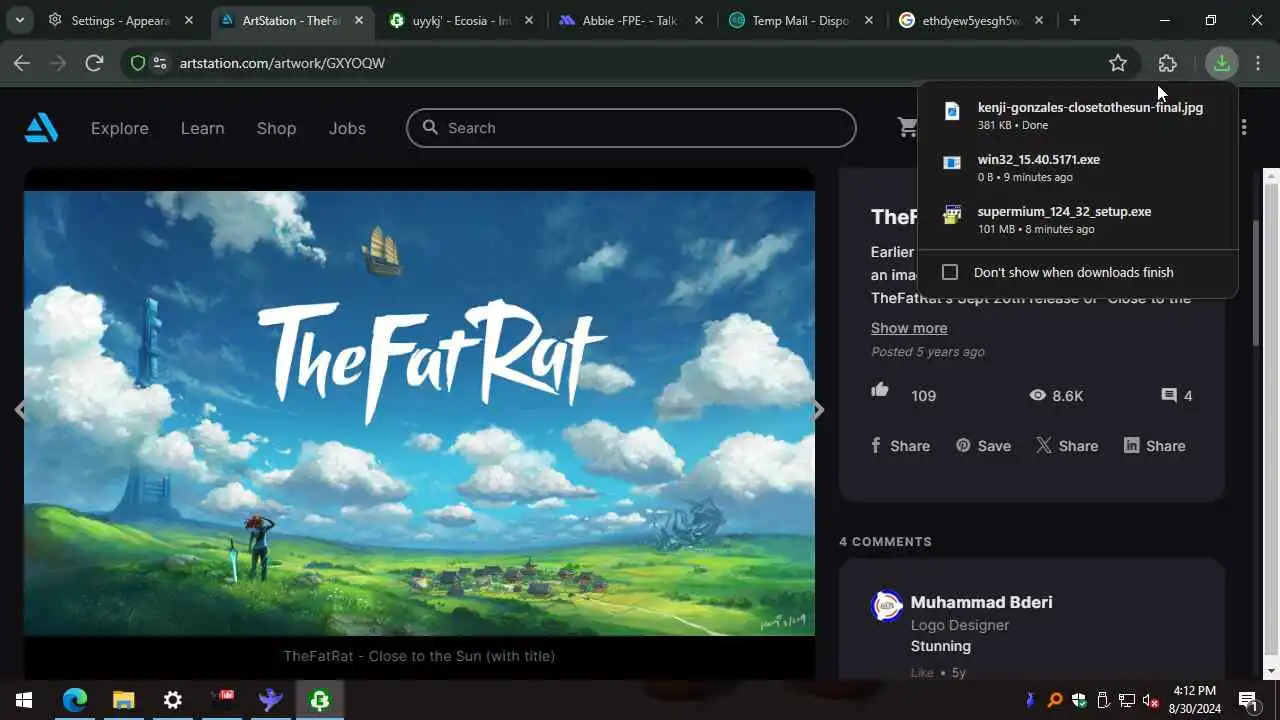Viewport: 1280px width, 720px height.
Task: Check Don't show when downloads finish
Action: tap(950, 272)
